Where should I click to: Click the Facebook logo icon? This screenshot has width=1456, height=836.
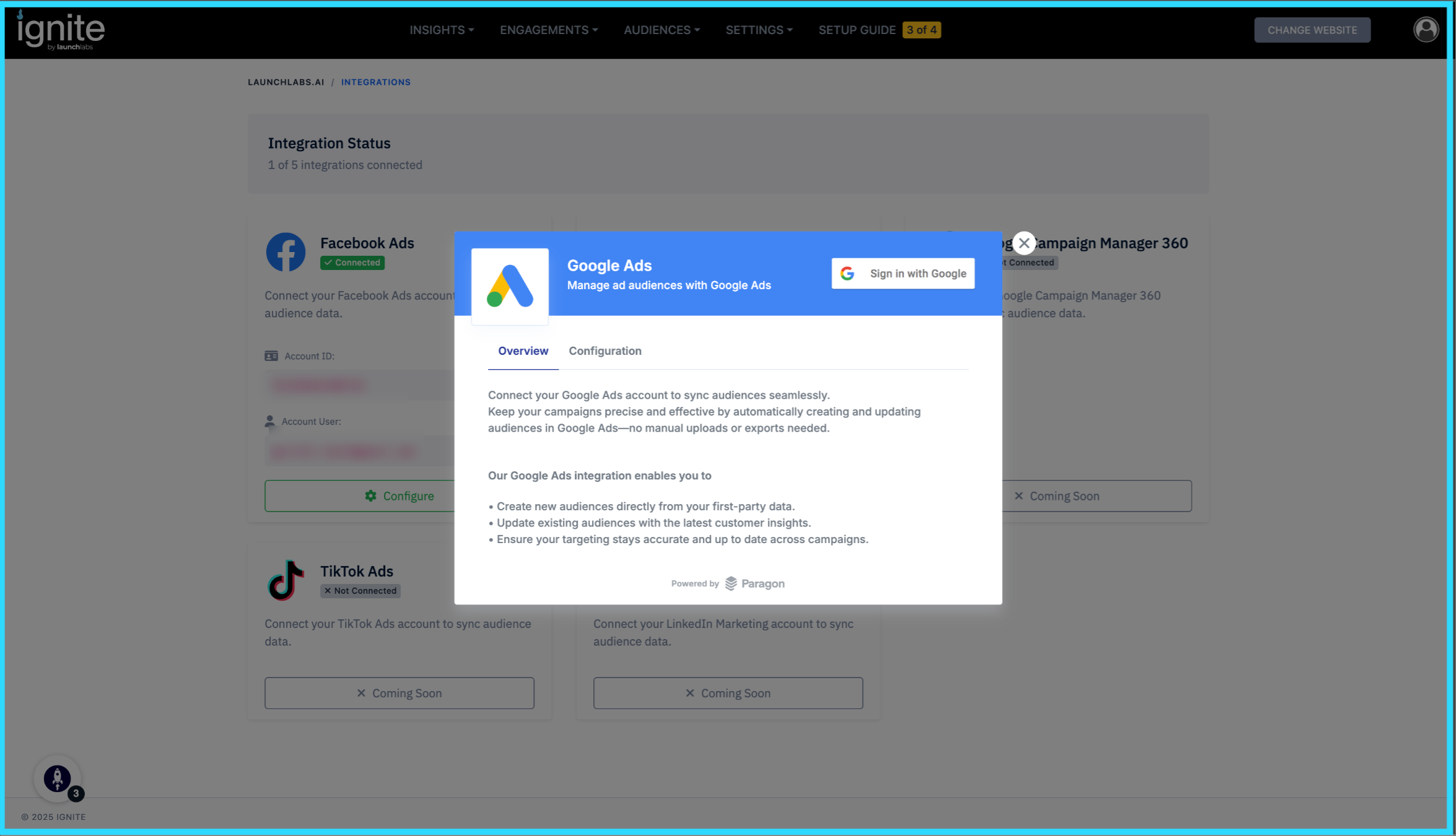click(286, 252)
